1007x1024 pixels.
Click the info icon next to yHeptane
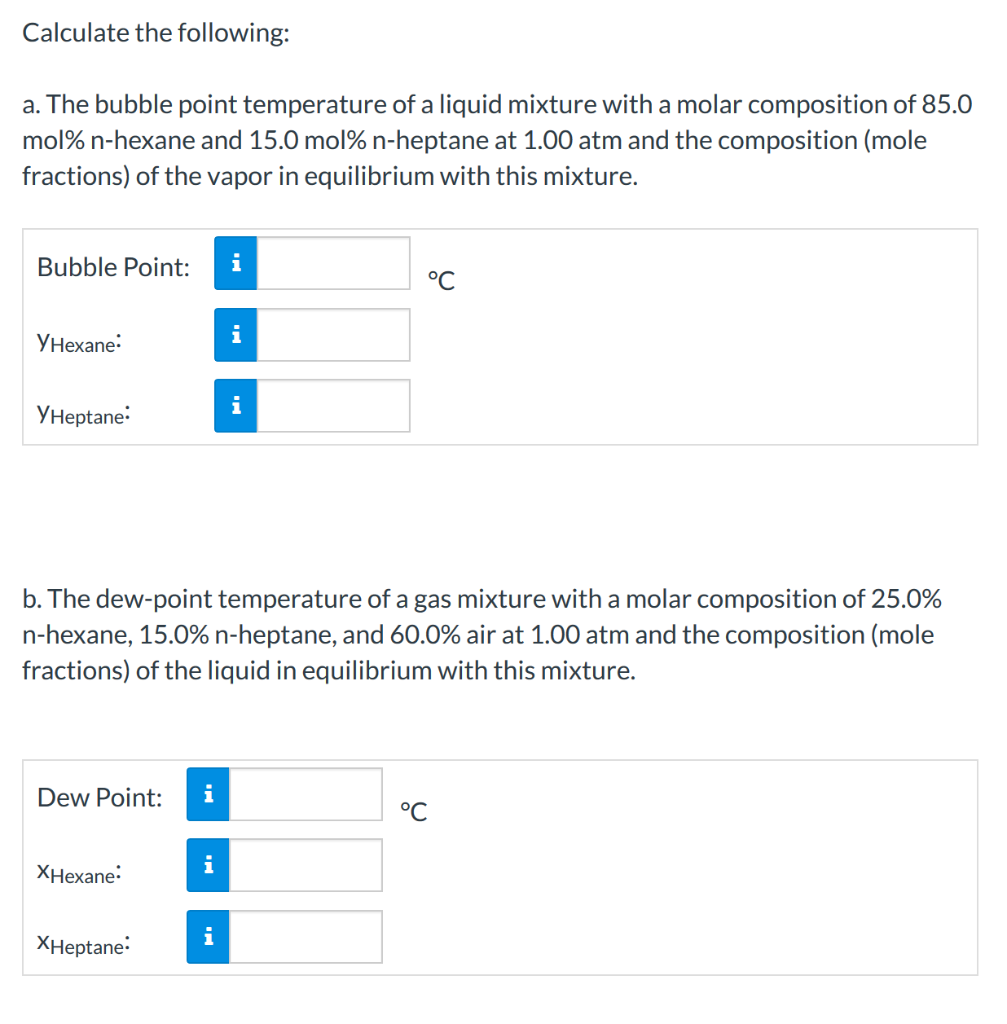(236, 405)
